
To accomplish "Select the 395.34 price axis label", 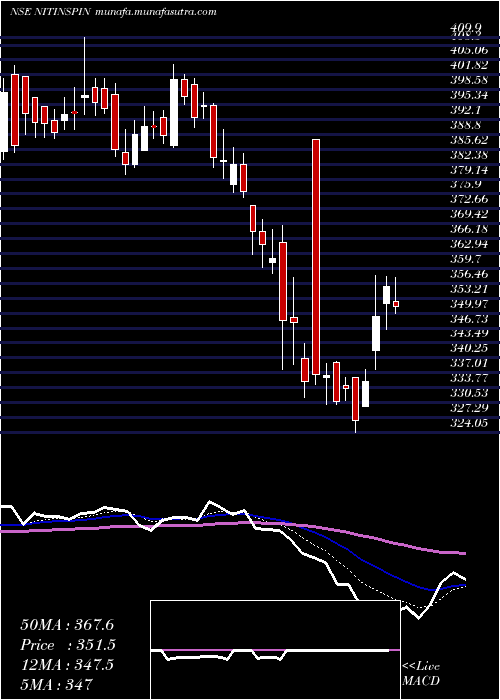I will (469, 95).
